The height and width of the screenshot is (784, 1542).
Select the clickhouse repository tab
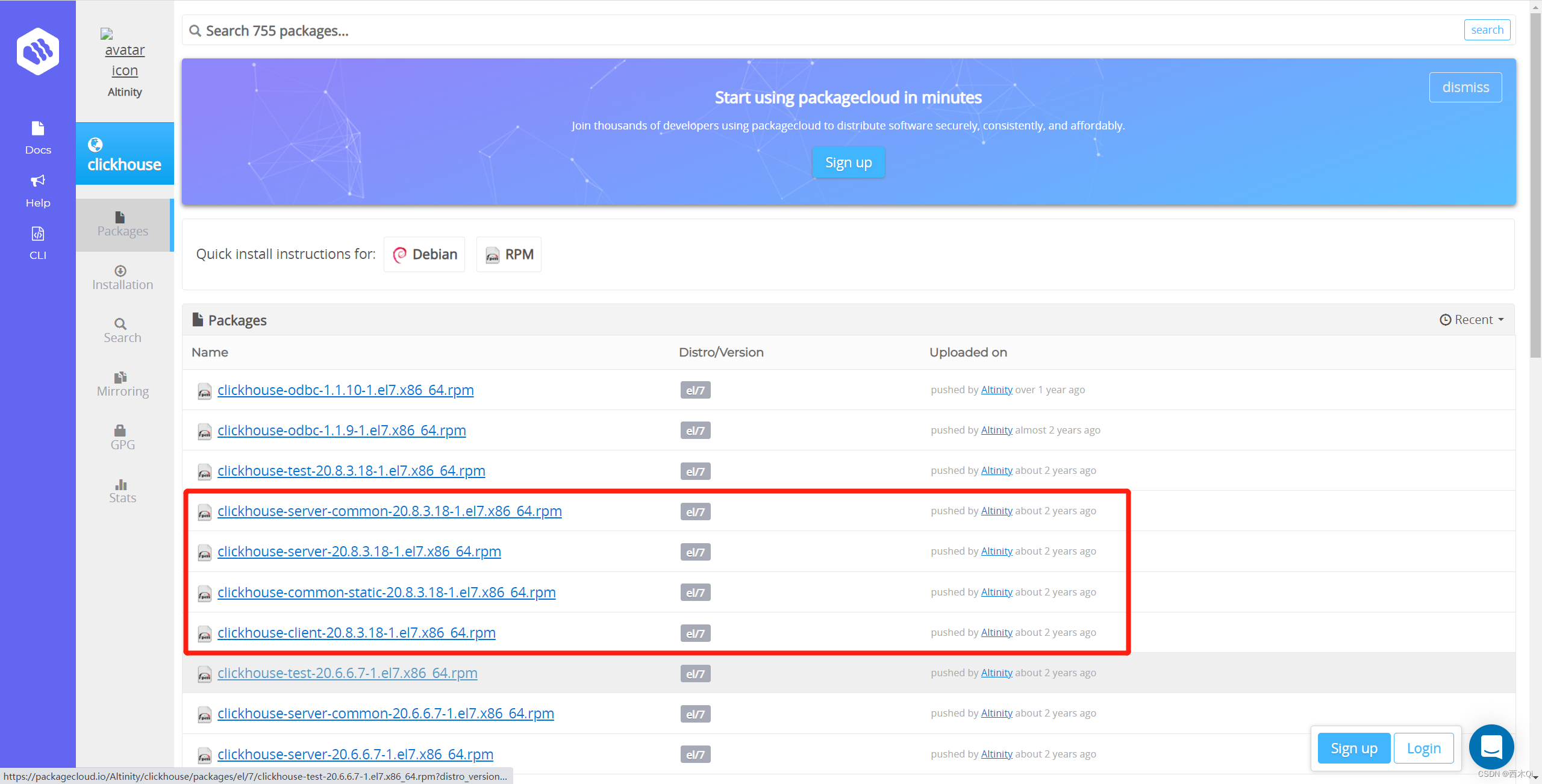click(125, 154)
